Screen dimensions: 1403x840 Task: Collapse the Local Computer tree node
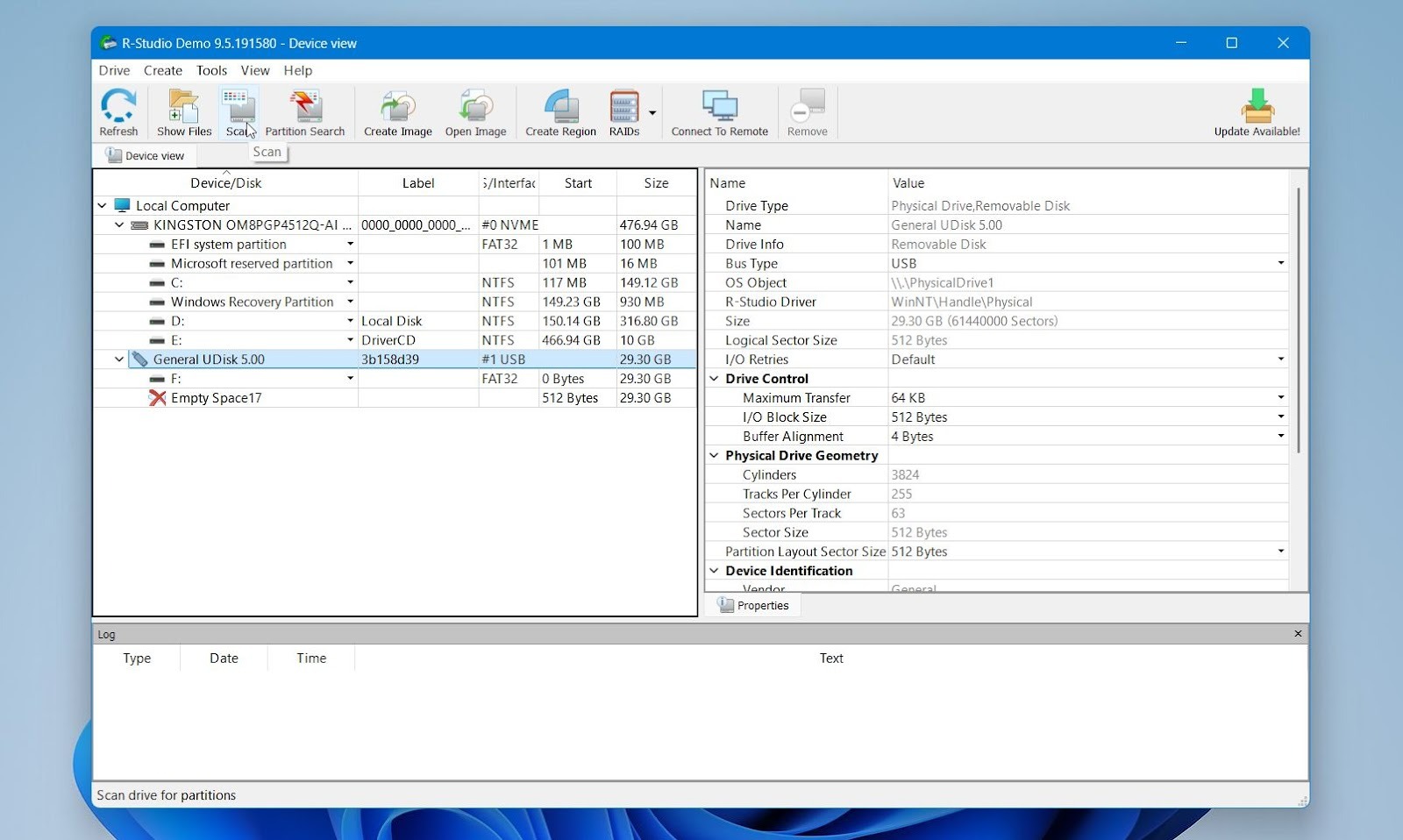click(x=102, y=205)
